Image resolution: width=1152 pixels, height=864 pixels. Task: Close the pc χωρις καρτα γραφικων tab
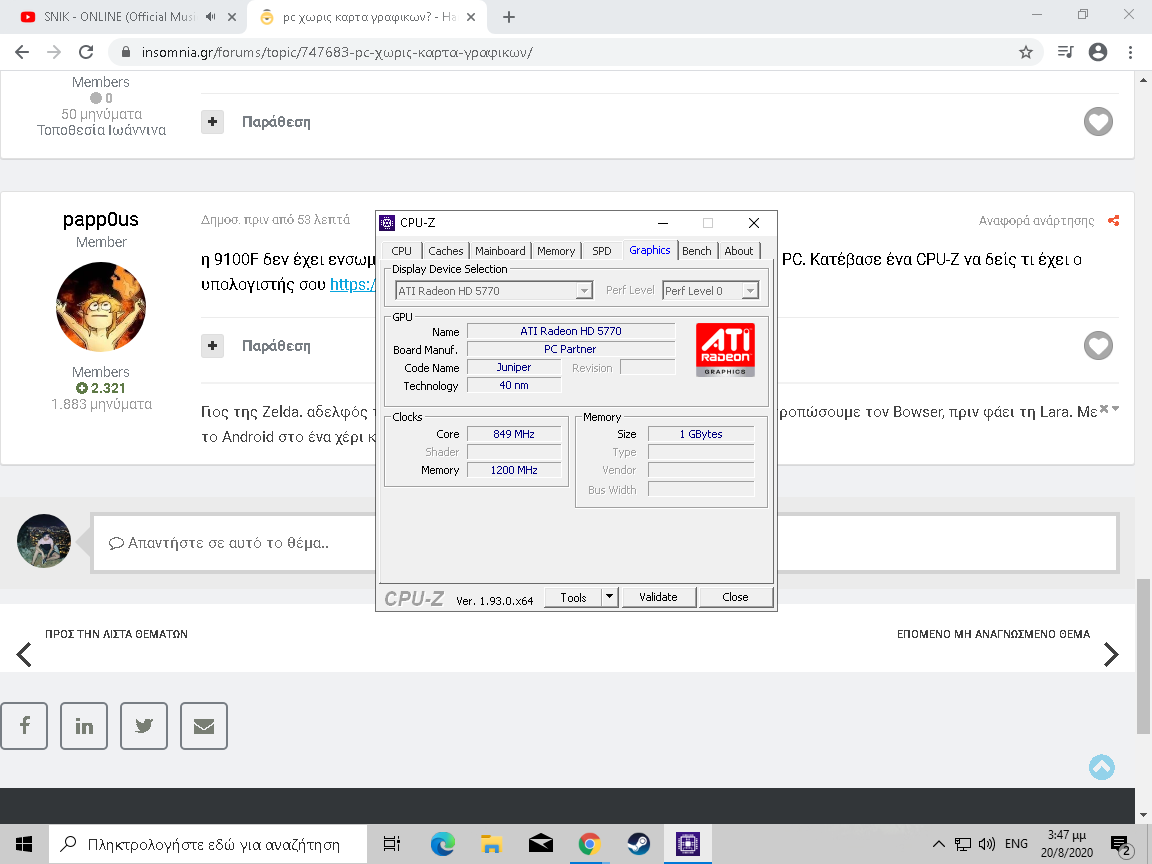point(471,17)
